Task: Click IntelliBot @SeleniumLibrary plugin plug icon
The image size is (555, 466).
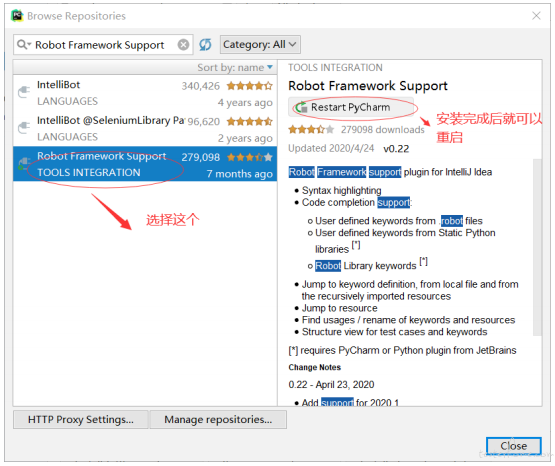Action: [24, 128]
